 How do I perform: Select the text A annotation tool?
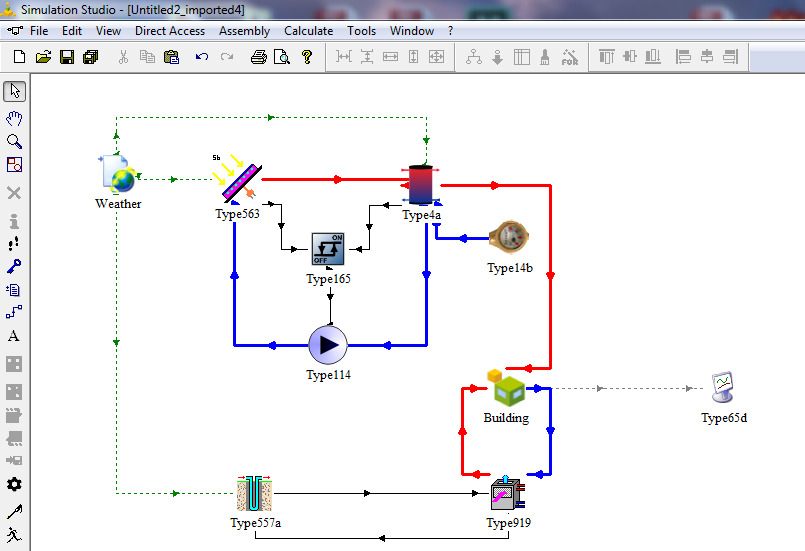pyautogui.click(x=14, y=336)
